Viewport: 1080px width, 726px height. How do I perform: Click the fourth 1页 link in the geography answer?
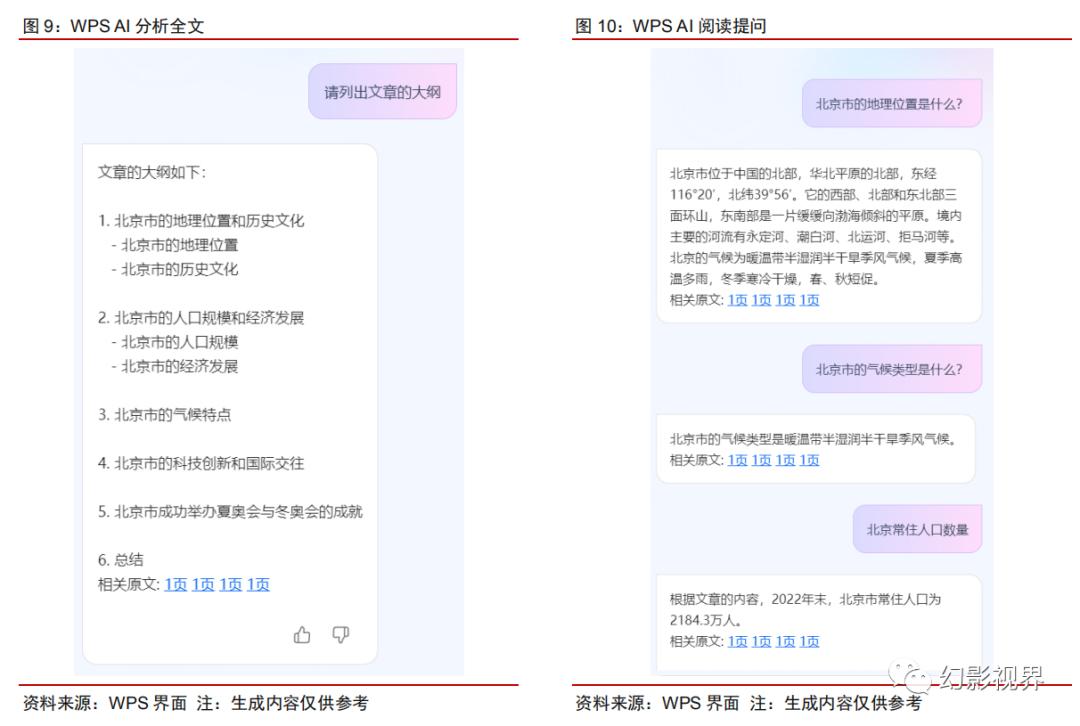click(808, 299)
